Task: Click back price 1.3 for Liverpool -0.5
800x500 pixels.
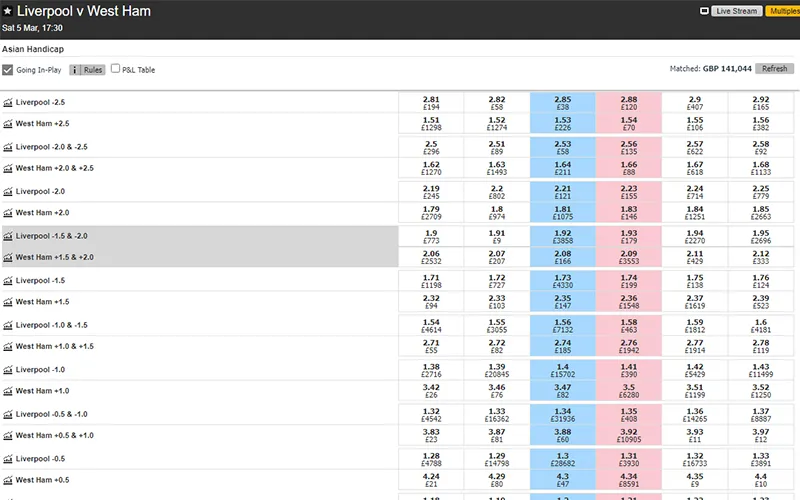Action: click(x=563, y=459)
